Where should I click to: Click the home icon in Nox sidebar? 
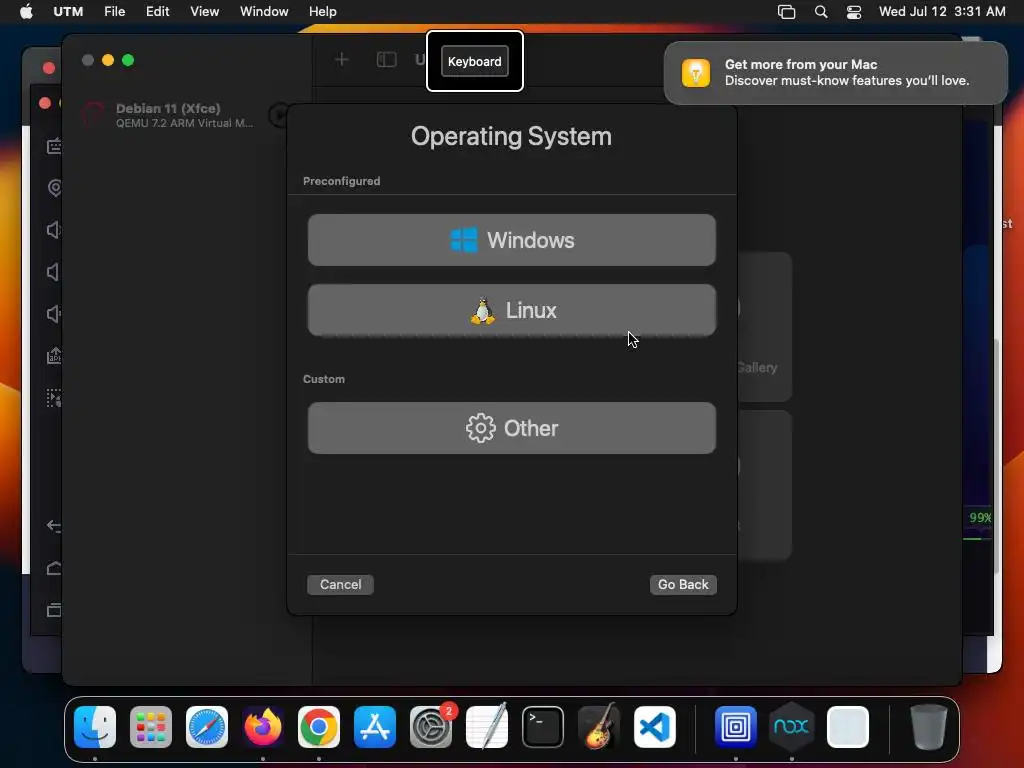click(54, 568)
